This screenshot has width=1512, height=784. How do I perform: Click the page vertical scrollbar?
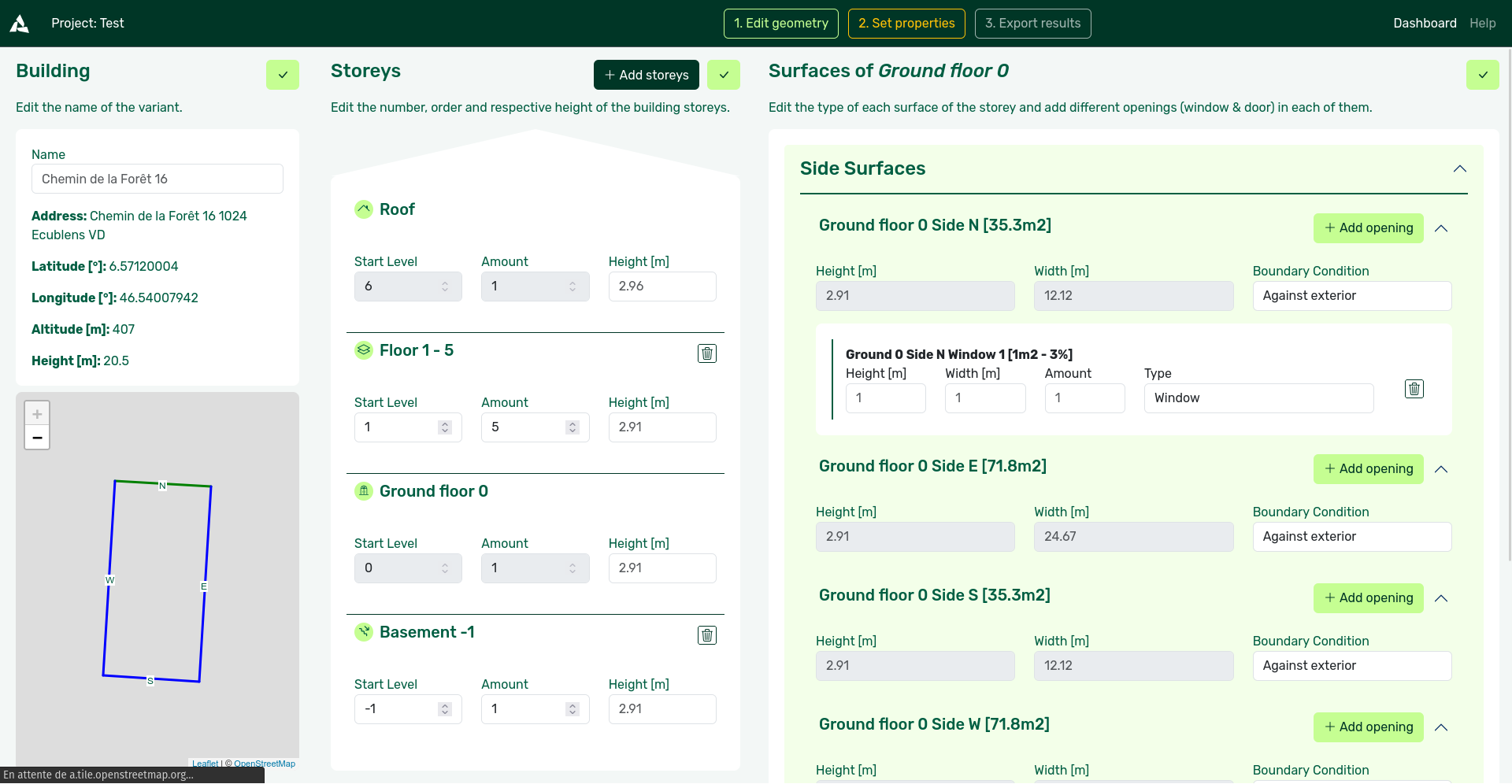click(1508, 305)
